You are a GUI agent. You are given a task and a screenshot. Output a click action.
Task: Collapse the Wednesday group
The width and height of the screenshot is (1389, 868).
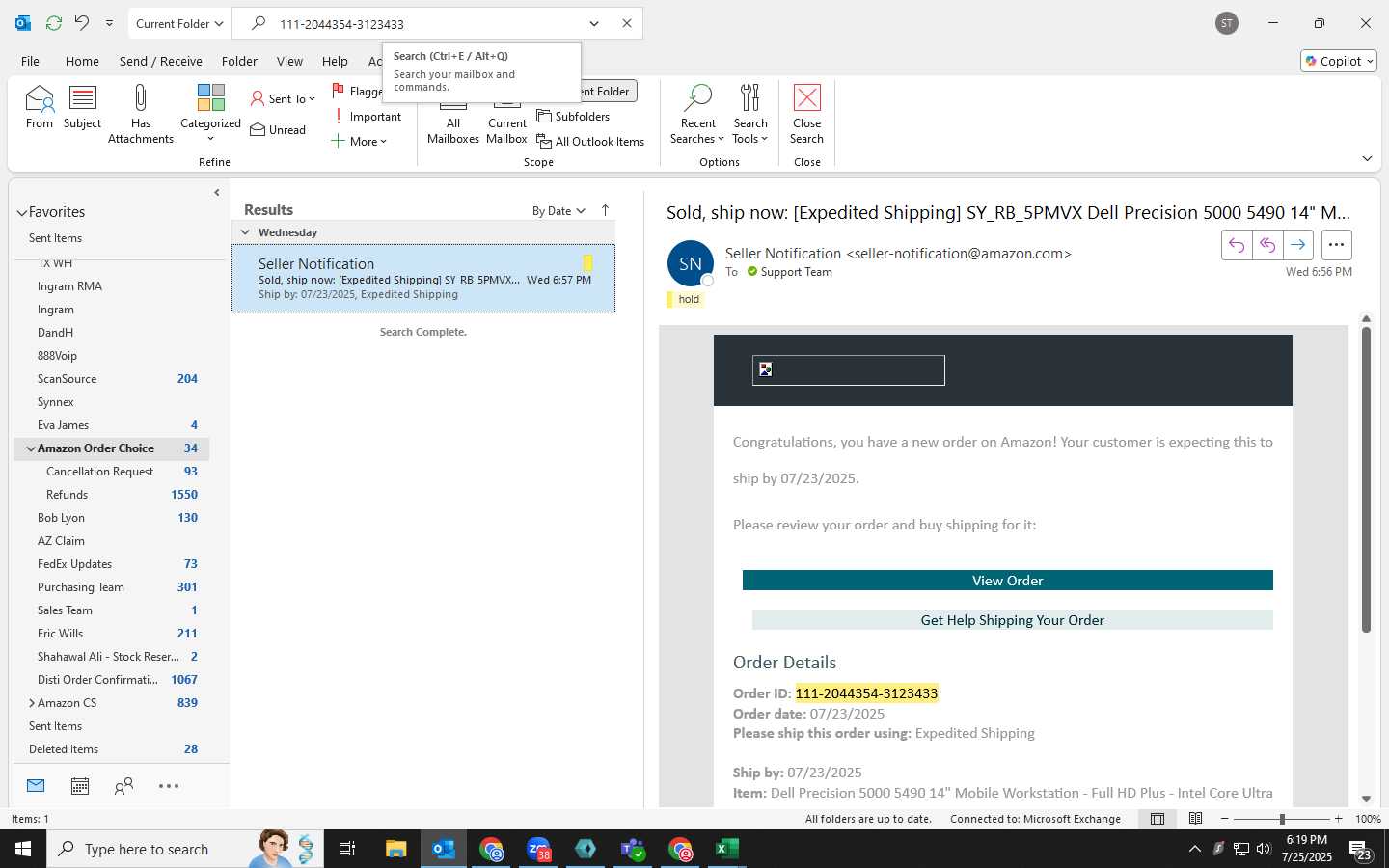coord(245,232)
